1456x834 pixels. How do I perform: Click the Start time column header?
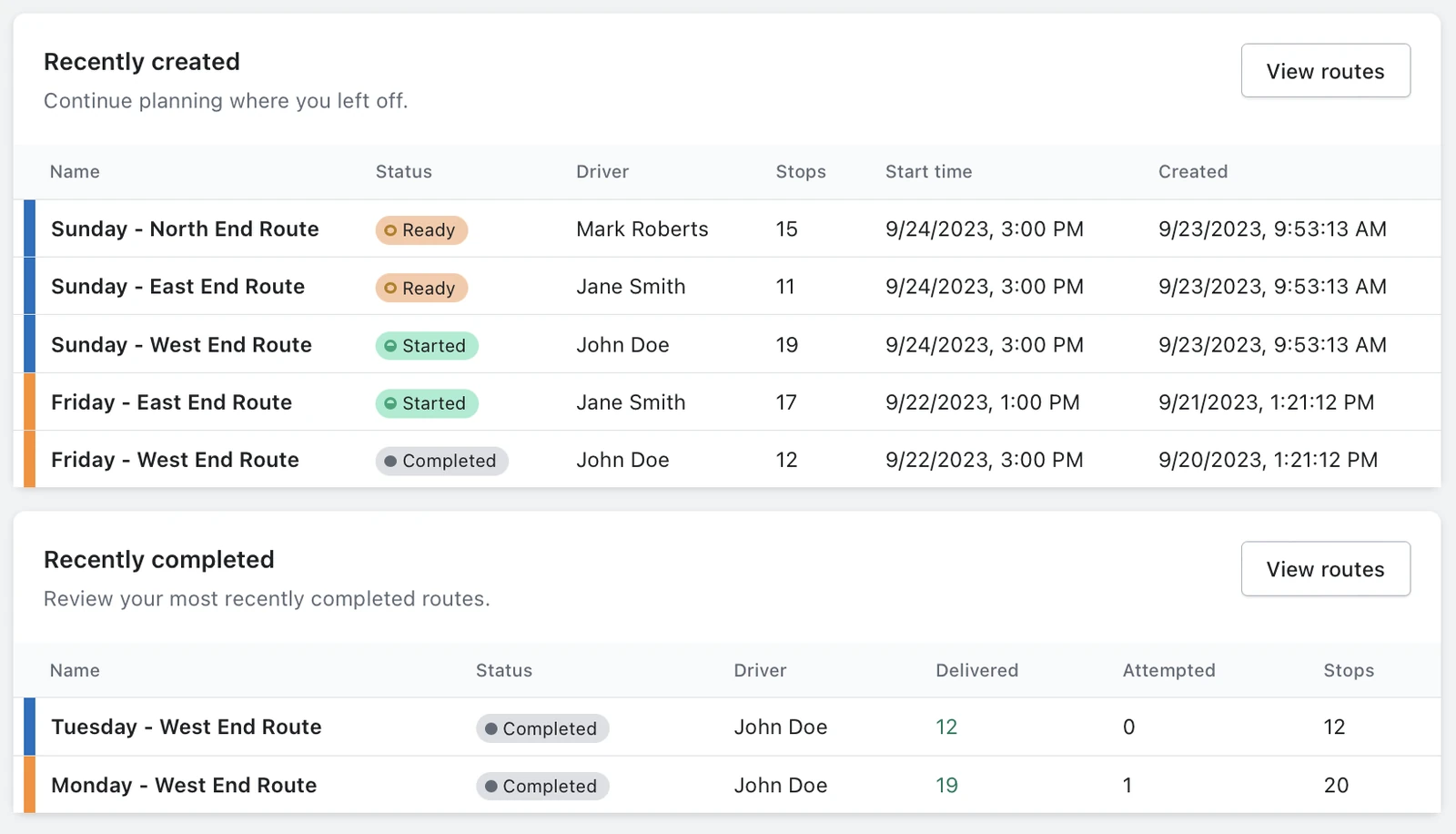[x=928, y=171]
